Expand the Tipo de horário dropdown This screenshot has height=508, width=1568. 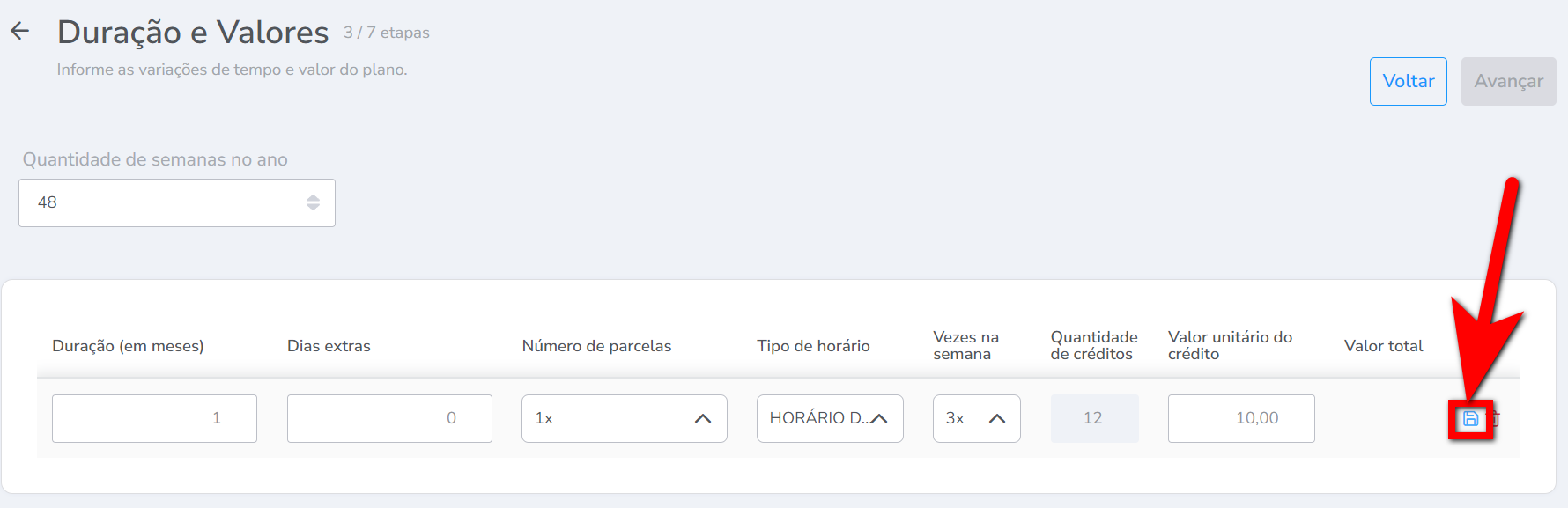point(829,418)
